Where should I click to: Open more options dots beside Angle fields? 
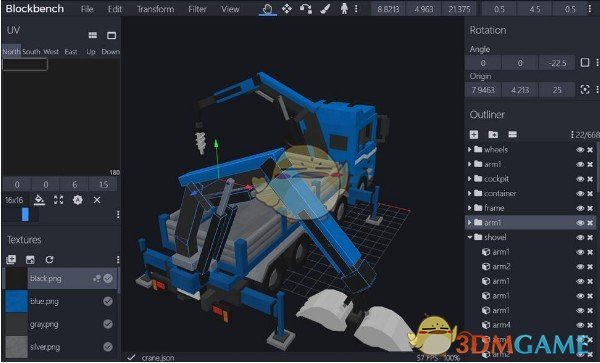(597, 62)
